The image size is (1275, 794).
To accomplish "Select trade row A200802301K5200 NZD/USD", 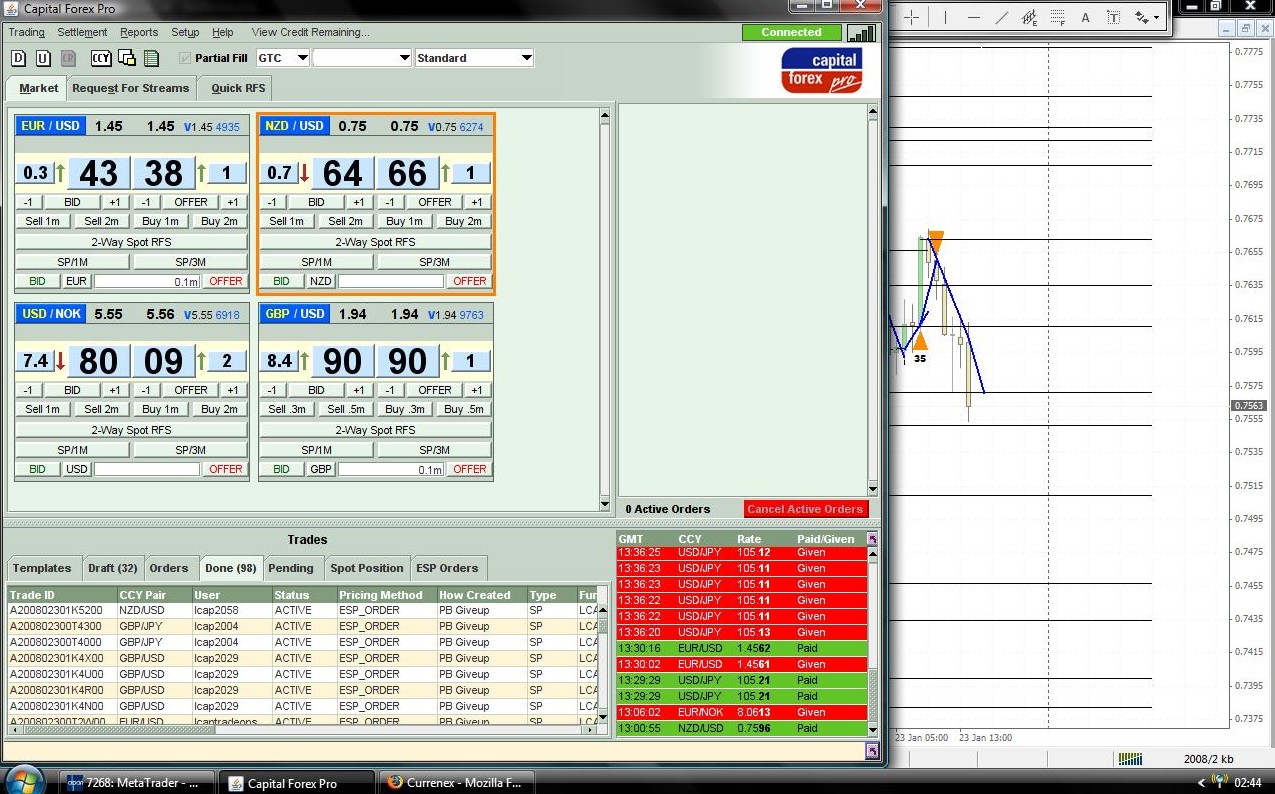I will pos(304,610).
